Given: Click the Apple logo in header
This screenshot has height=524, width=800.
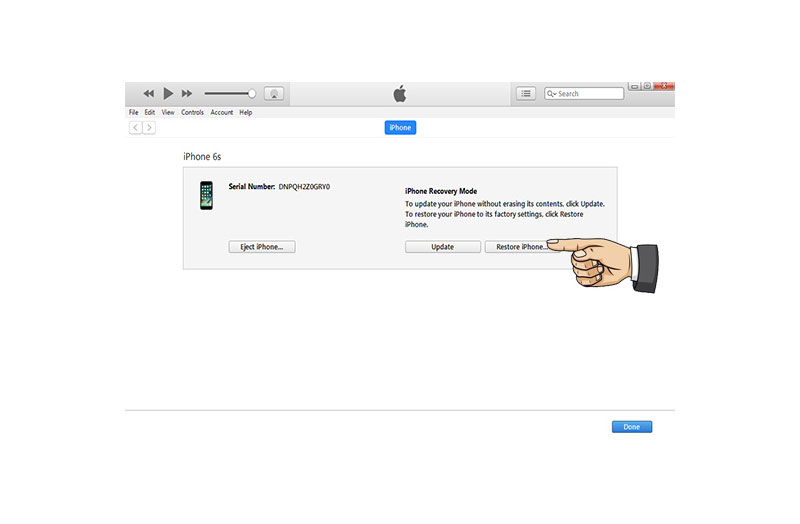Looking at the screenshot, I should (400, 93).
